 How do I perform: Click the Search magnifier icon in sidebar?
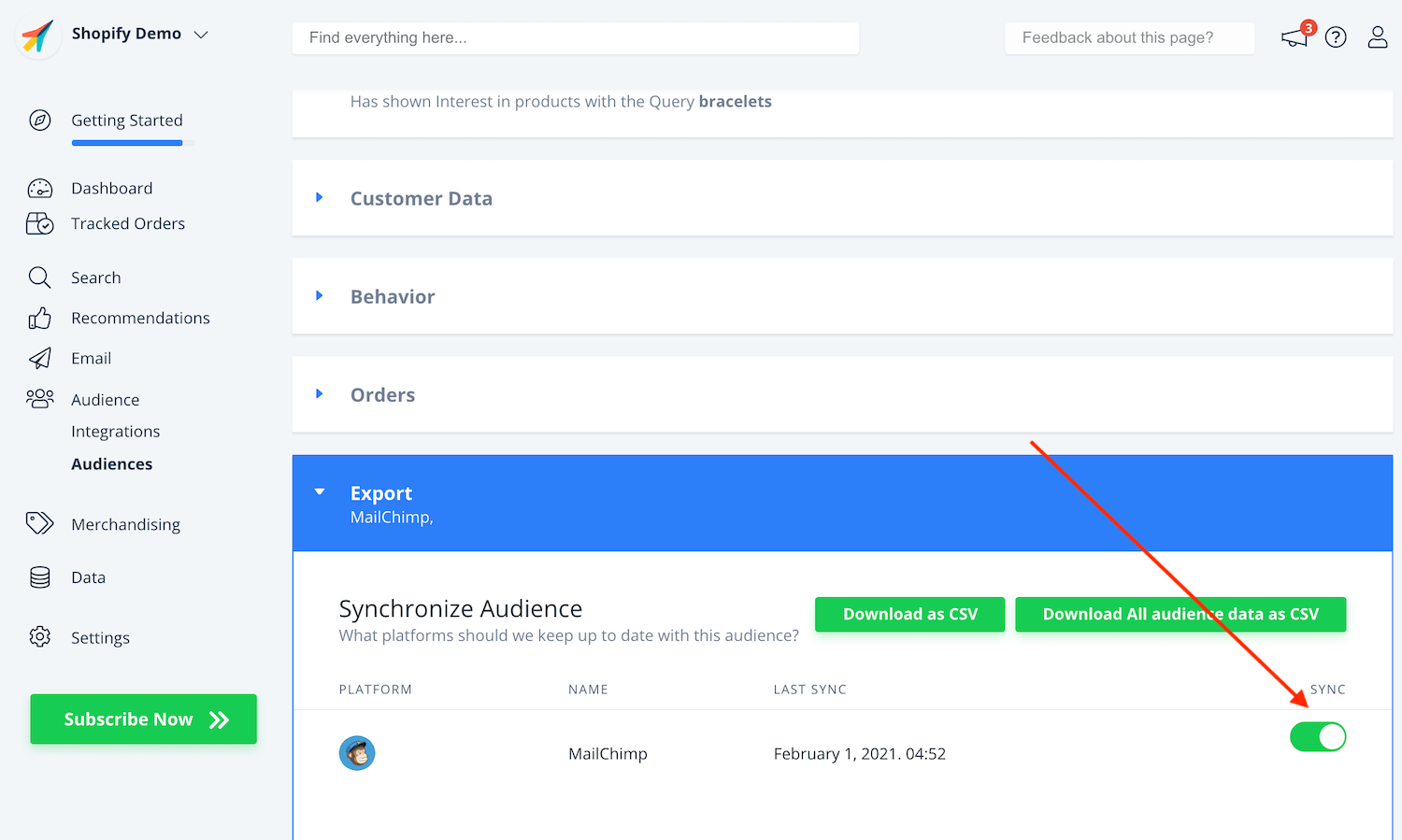click(x=39, y=278)
